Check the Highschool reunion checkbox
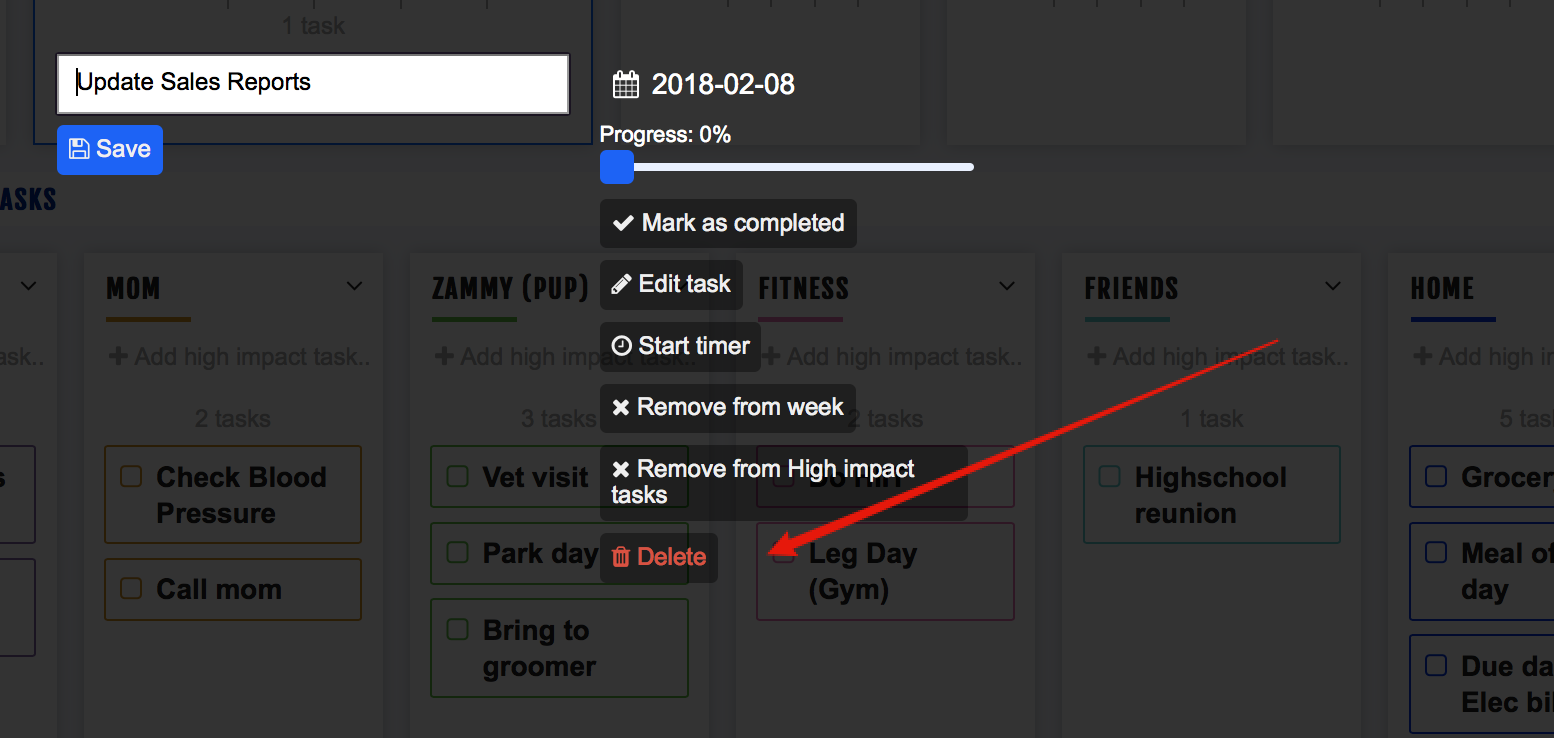The height and width of the screenshot is (738, 1554). (x=1109, y=476)
